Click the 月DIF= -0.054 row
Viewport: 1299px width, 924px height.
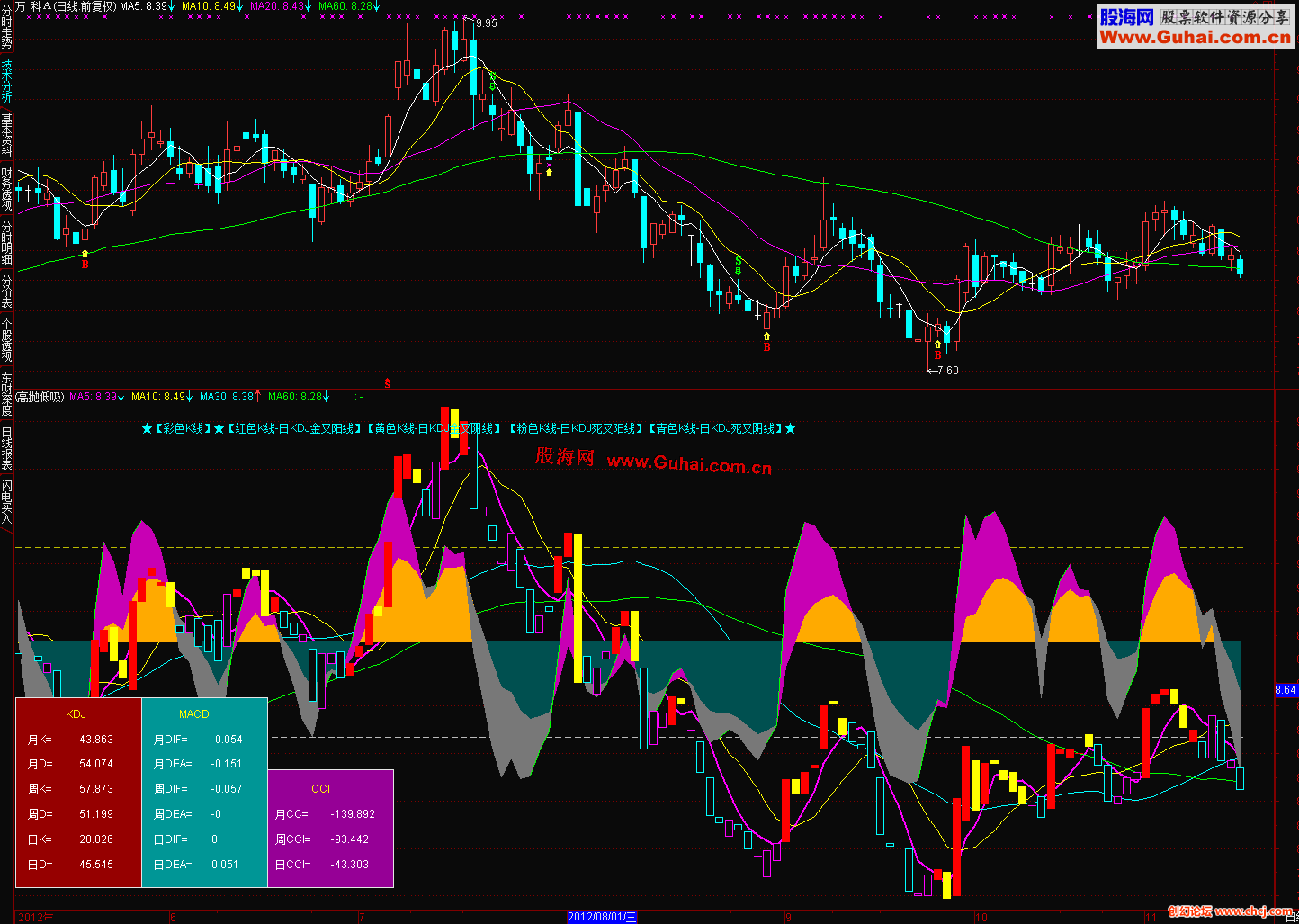coord(198,739)
